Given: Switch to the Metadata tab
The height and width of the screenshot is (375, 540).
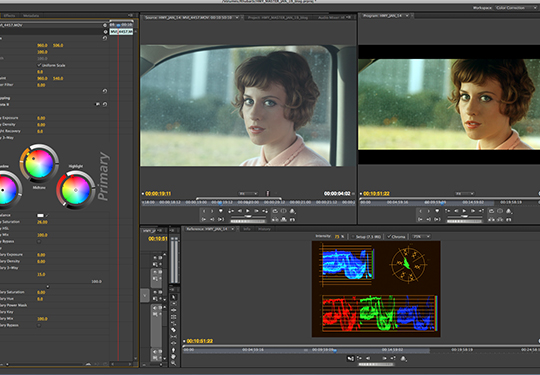Looking at the screenshot, I should coord(31,15).
